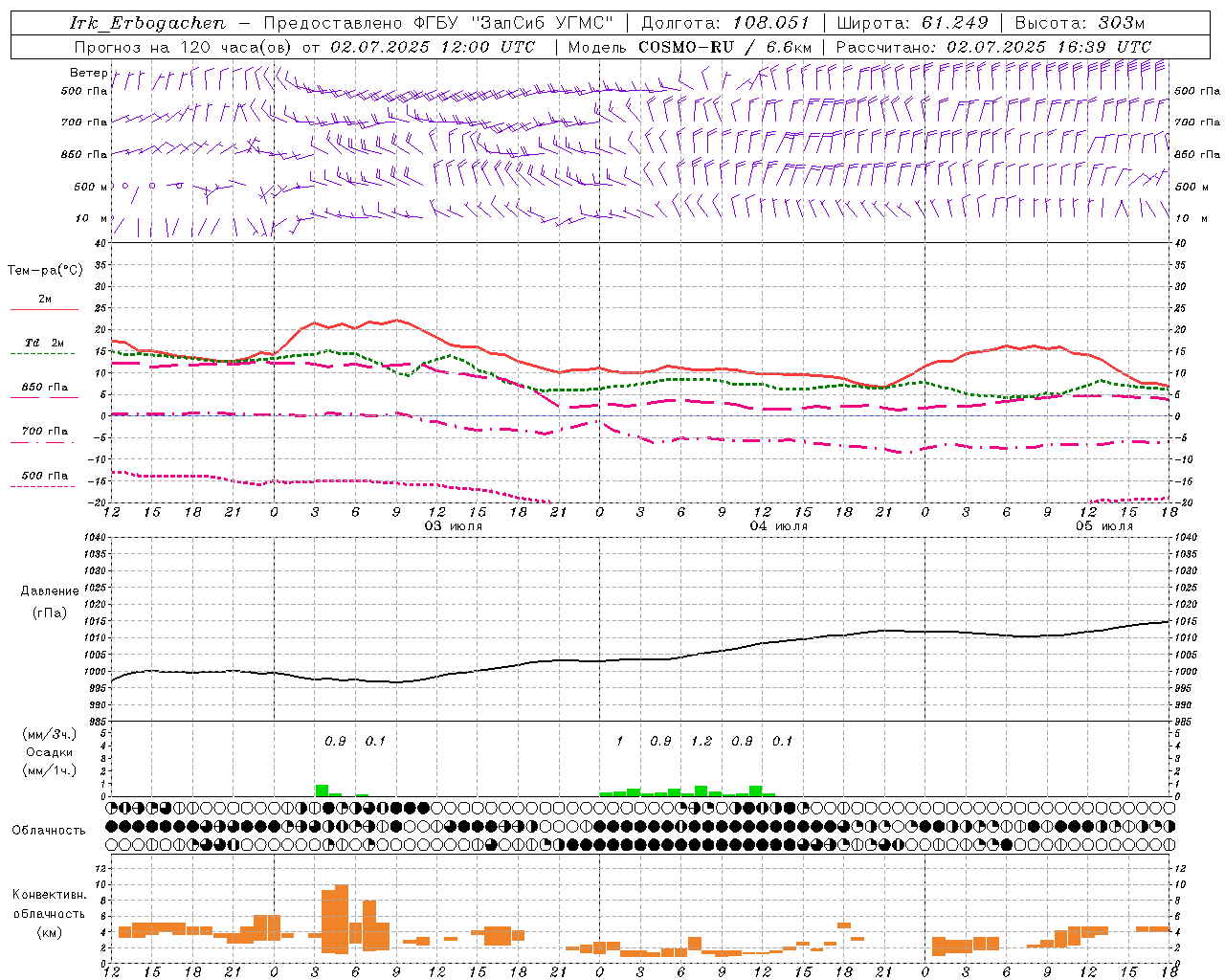Viewport: 1225px width, 980px height.
Task: Click the "Облачность" cloud cover label
Action: [x=49, y=830]
